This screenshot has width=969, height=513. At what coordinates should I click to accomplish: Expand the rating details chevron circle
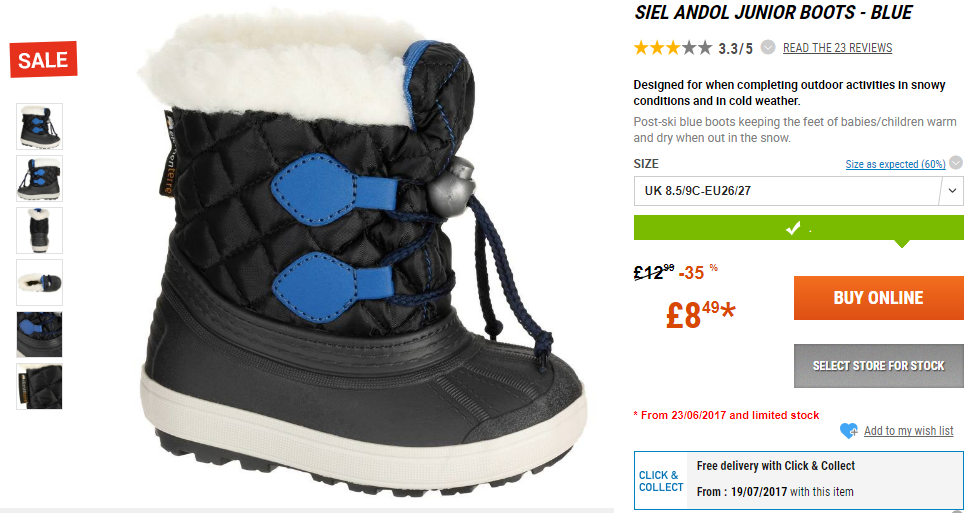768,47
